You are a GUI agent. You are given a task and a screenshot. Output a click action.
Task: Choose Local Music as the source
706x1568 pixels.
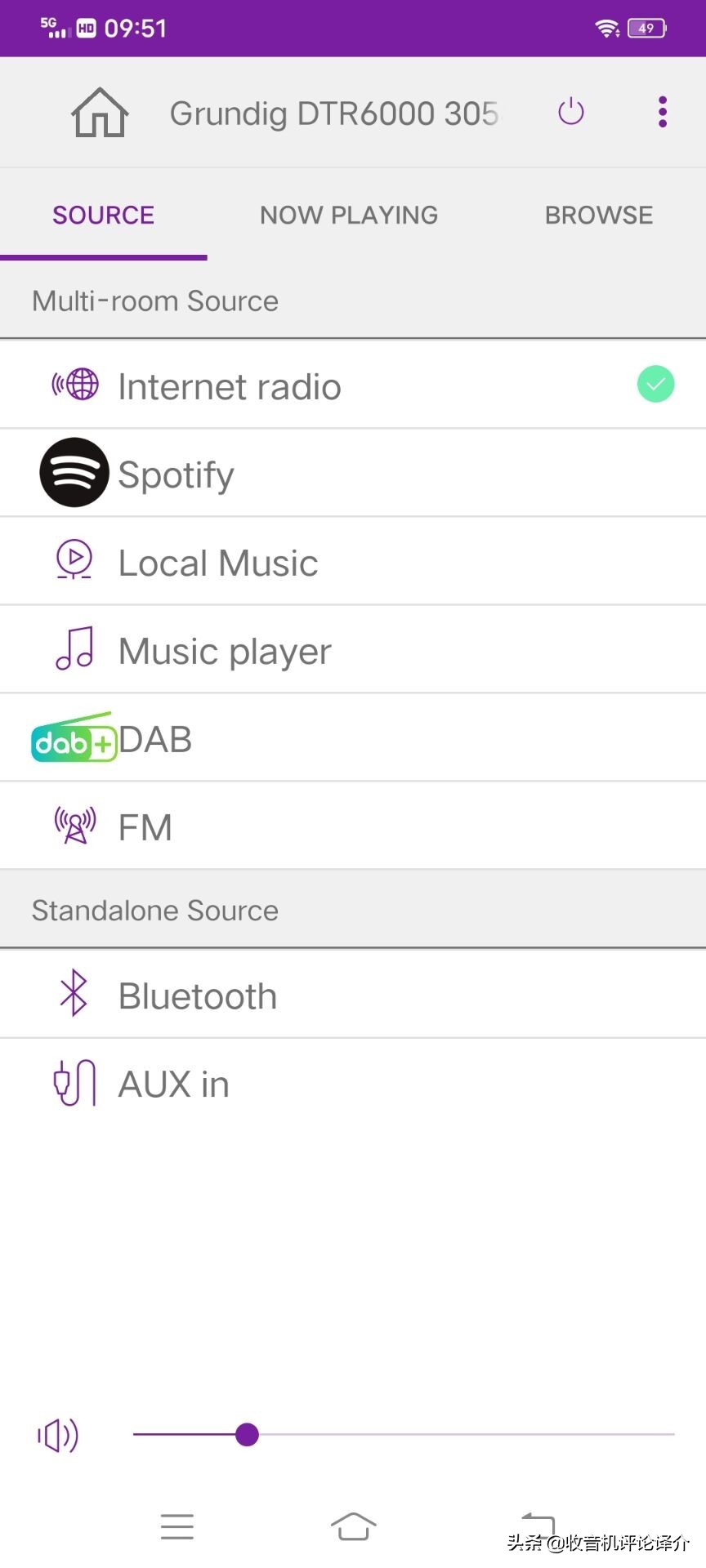pos(218,563)
